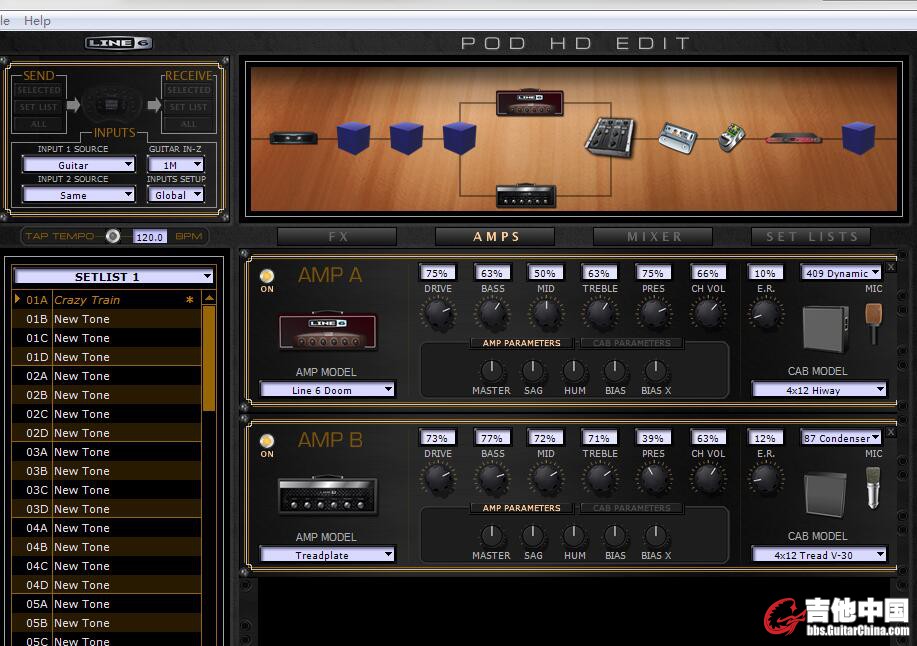Select the mixer block in signal chain

click(x=609, y=138)
